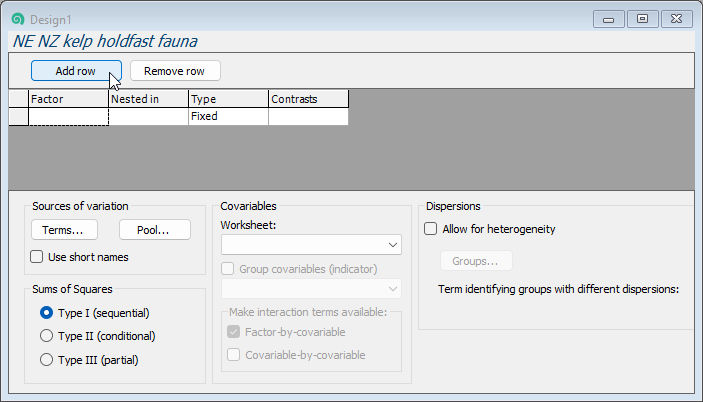
Task: Click the Remove row button
Action: tap(175, 71)
